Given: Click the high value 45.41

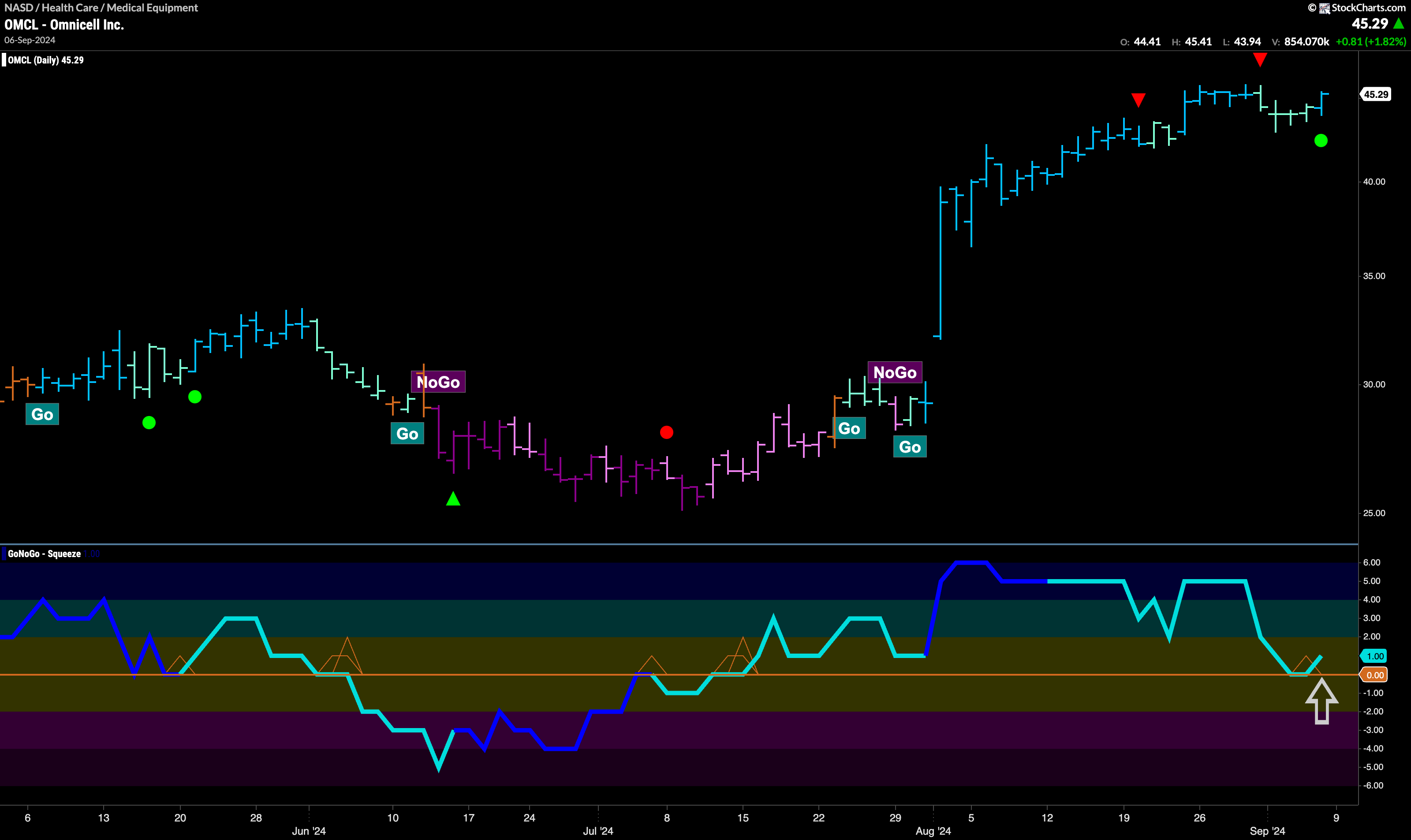Looking at the screenshot, I should pos(1198,41).
